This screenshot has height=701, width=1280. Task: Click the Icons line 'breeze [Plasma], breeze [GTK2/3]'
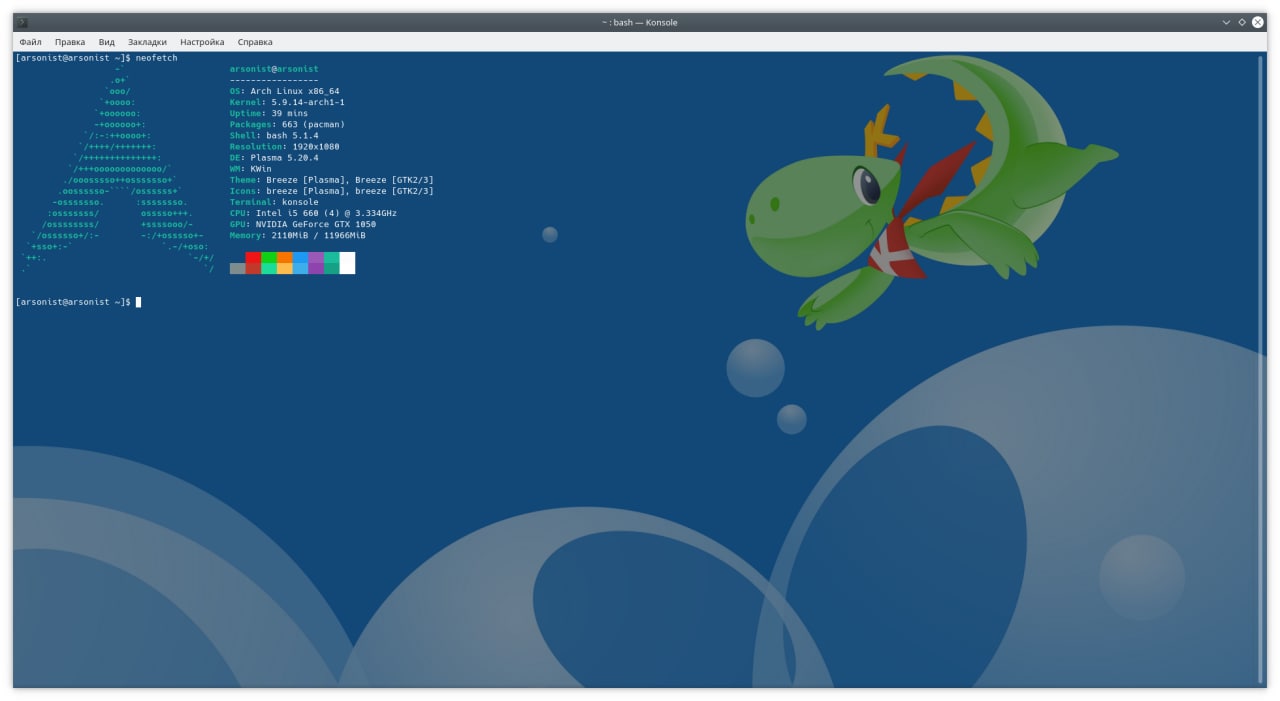[350, 190]
